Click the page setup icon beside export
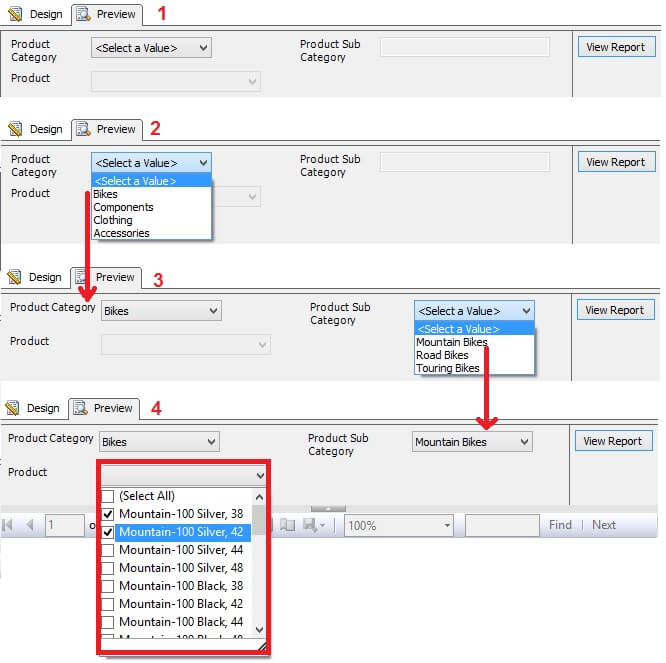The image size is (666, 663). coord(288,525)
